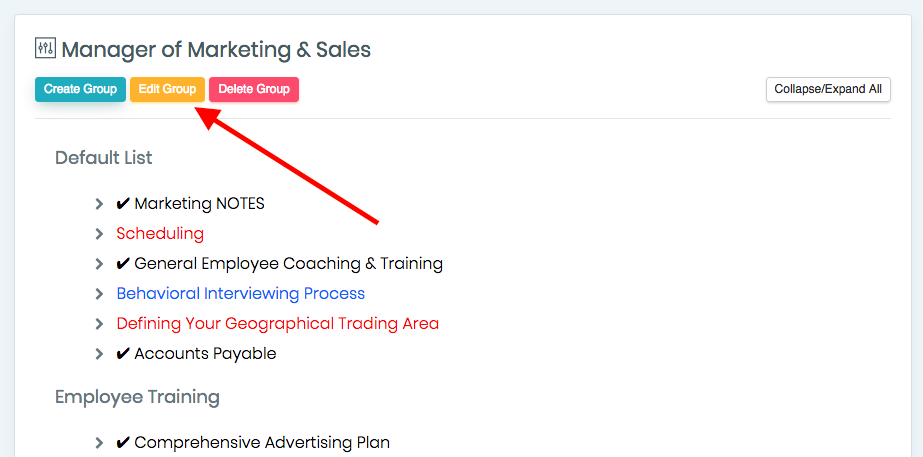Click the sliders icon beside Manager title

tap(45, 48)
